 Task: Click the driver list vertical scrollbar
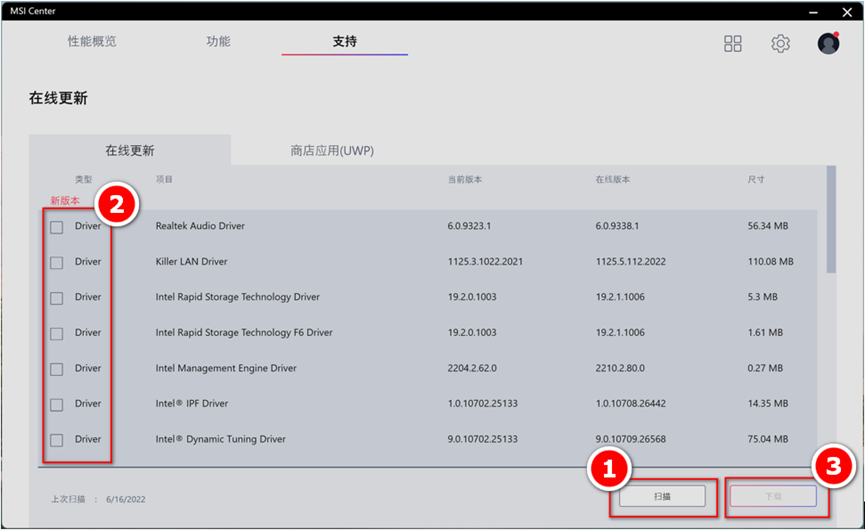[x=831, y=220]
